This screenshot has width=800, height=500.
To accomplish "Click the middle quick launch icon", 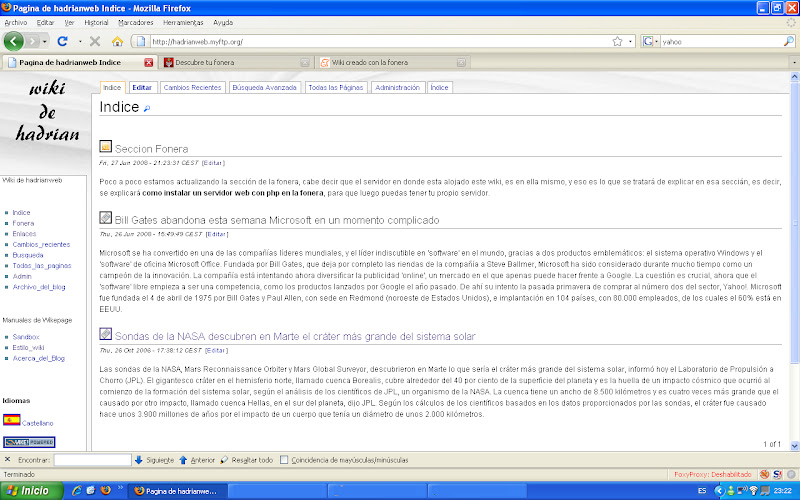I will pos(91,490).
